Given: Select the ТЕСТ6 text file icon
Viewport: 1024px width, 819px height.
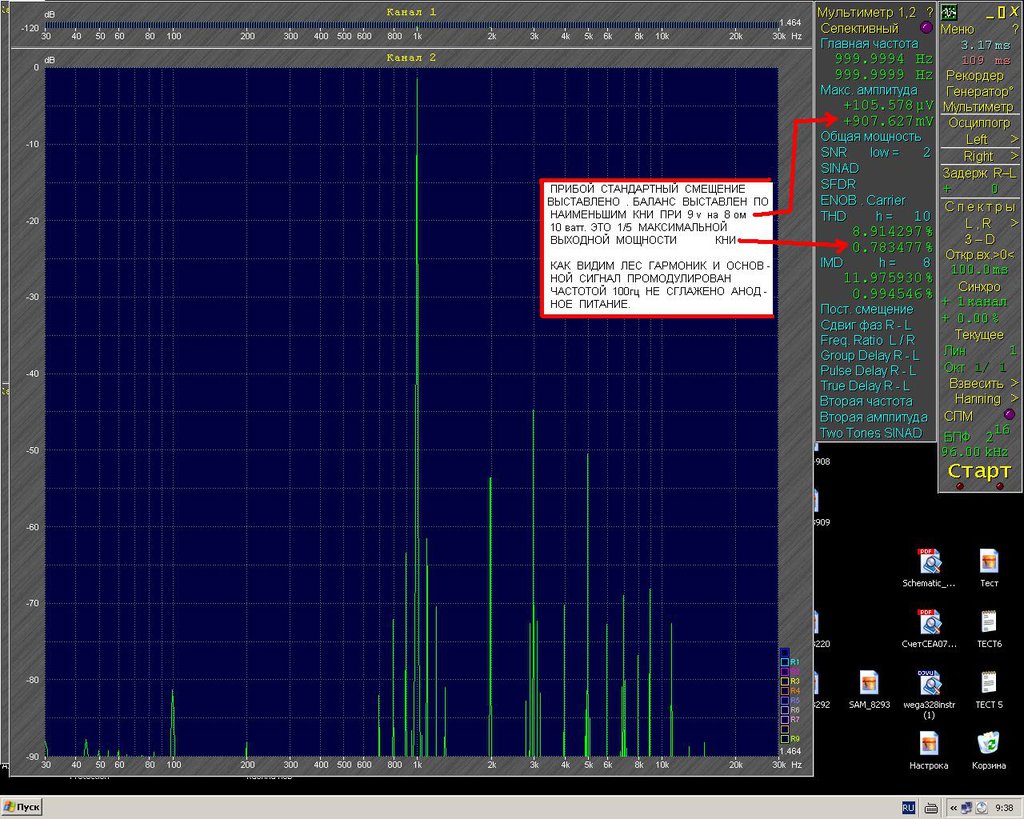Looking at the screenshot, I should point(989,622).
